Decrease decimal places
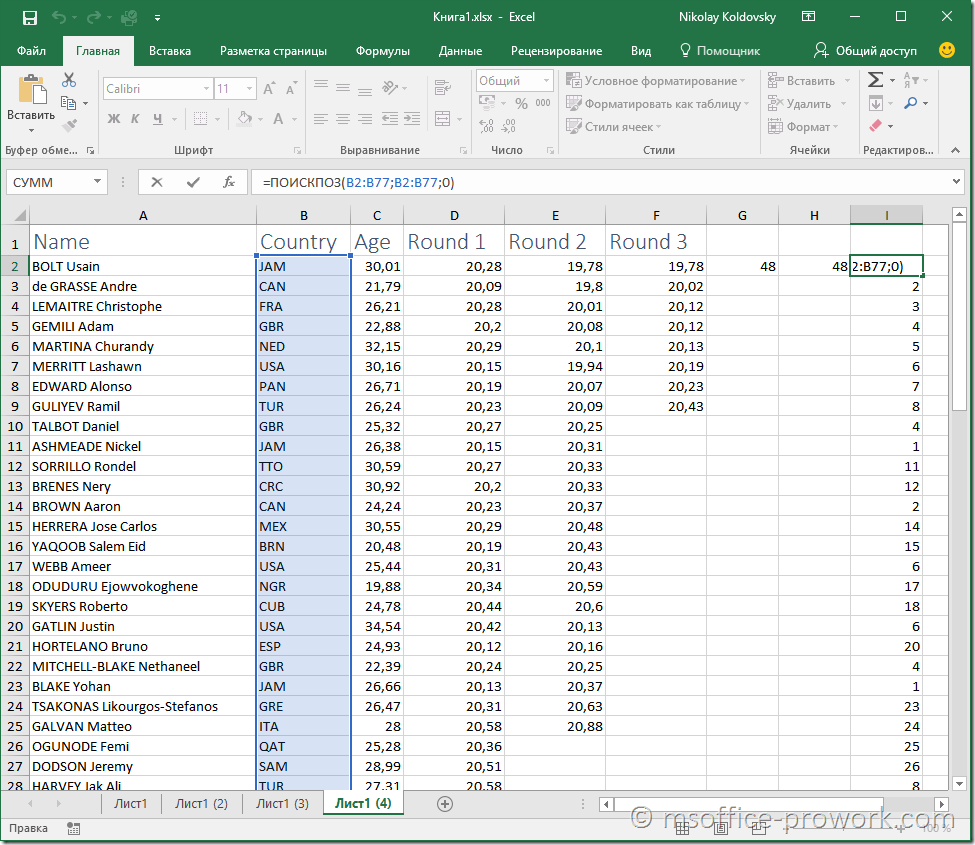The height and width of the screenshot is (845, 975). [509, 126]
